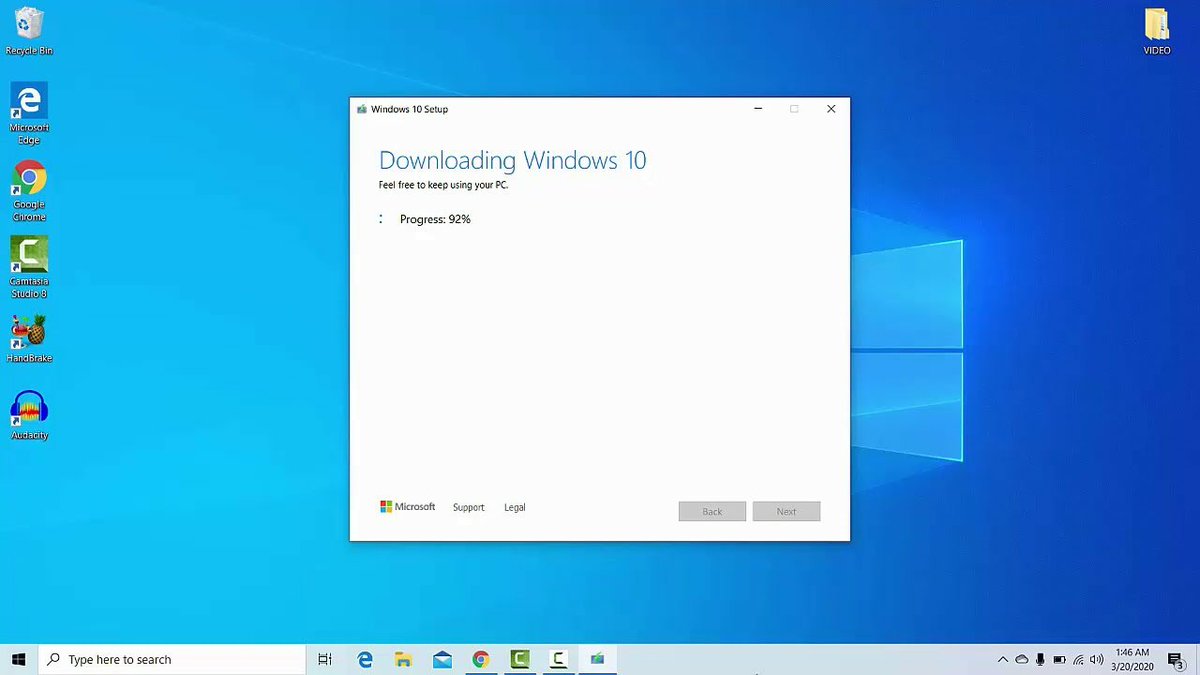Image resolution: width=1200 pixels, height=675 pixels.
Task: Open the Legal link in setup
Action: pos(515,508)
